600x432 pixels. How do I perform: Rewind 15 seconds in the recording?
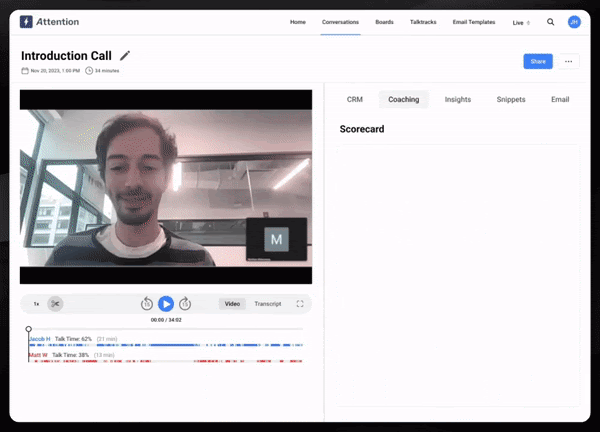(x=147, y=304)
